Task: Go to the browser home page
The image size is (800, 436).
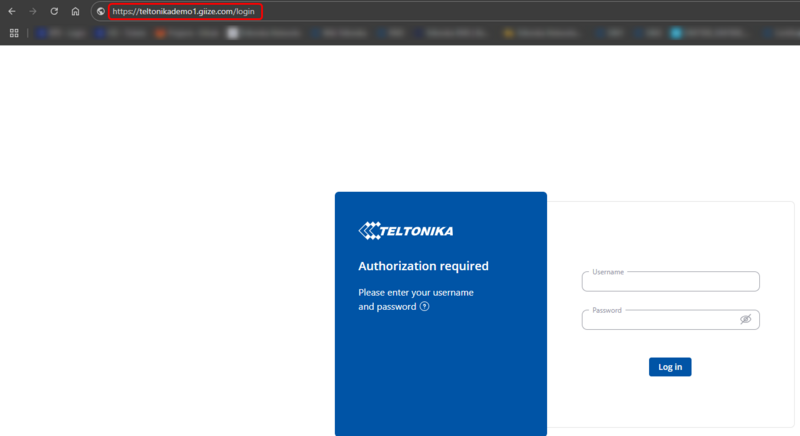Action: click(x=75, y=11)
